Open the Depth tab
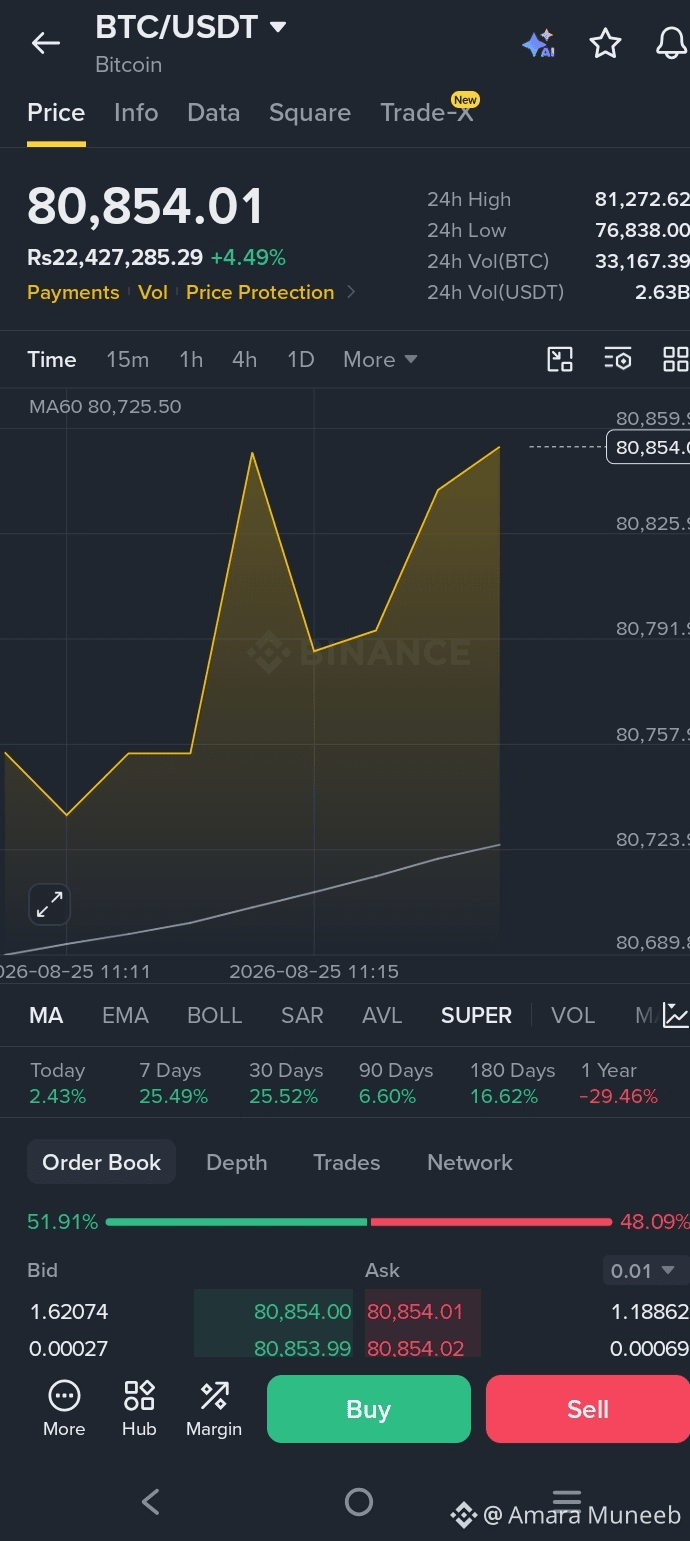Image resolution: width=690 pixels, height=1541 pixels. coord(236,1162)
